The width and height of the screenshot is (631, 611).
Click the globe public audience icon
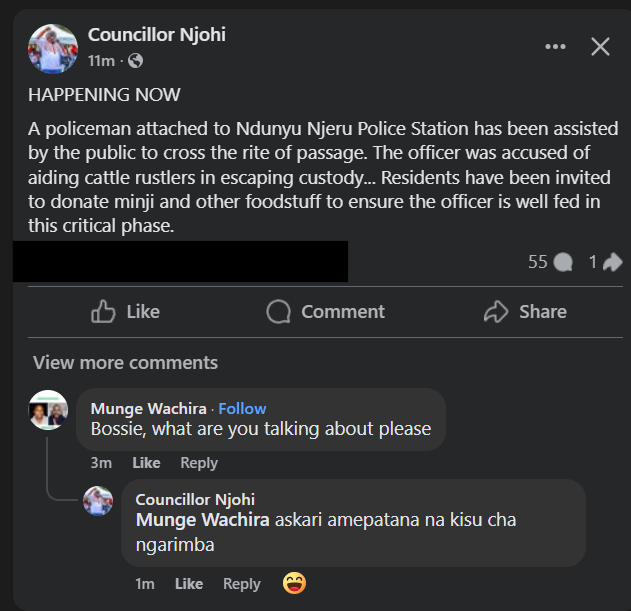[135, 61]
